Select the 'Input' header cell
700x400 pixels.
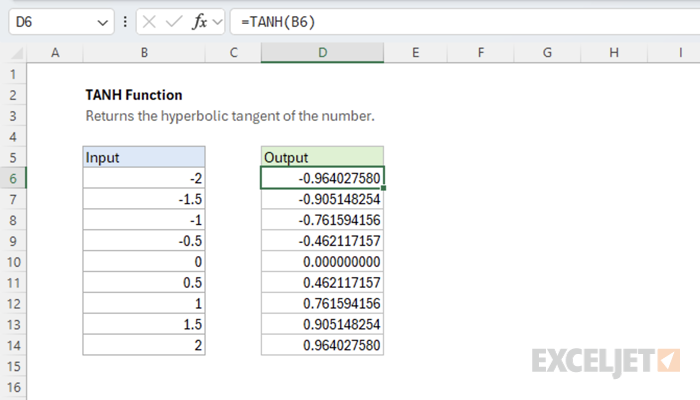pyautogui.click(x=144, y=158)
